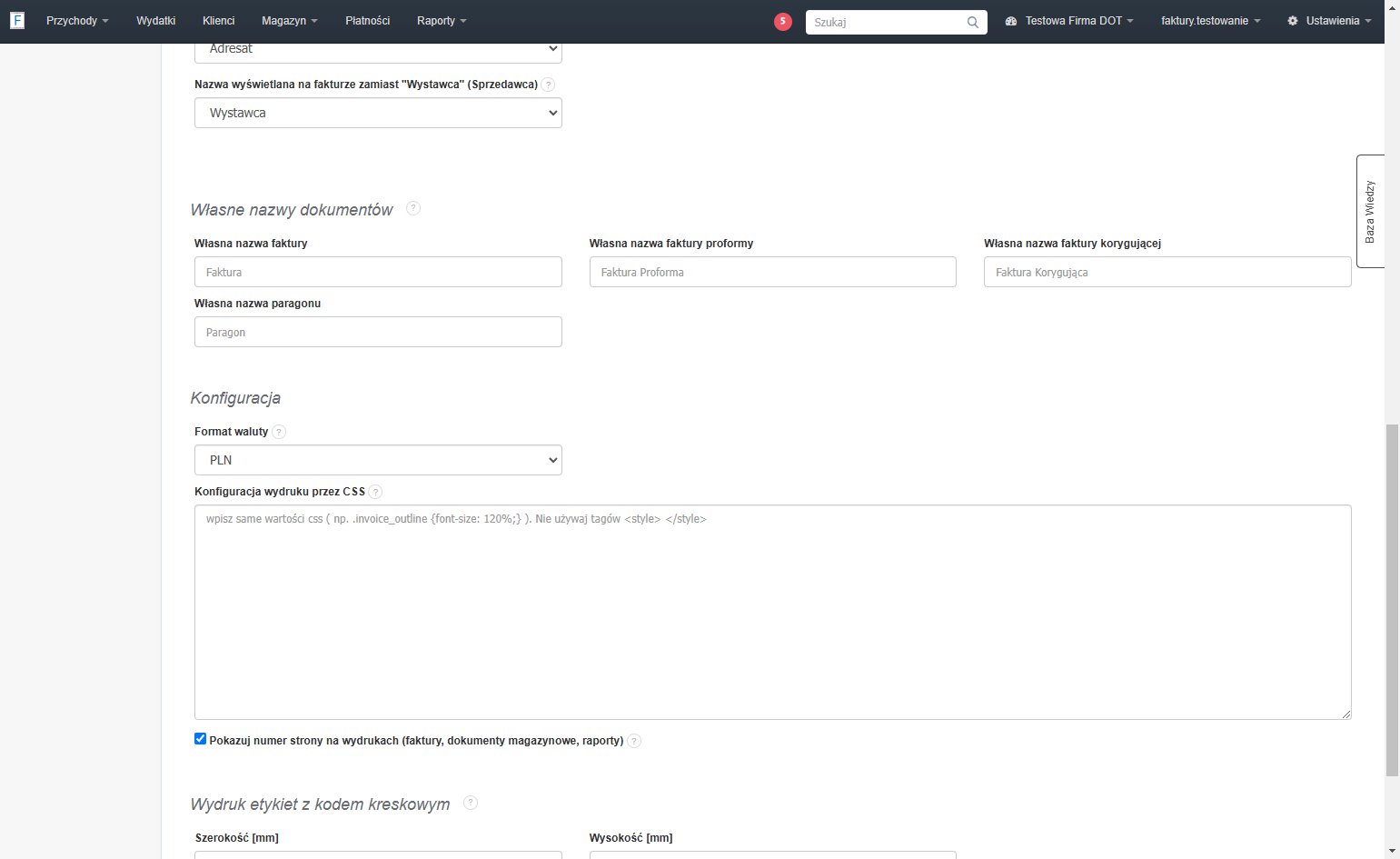Open help icon for page number checkbox
The image size is (1400, 859).
click(634, 741)
